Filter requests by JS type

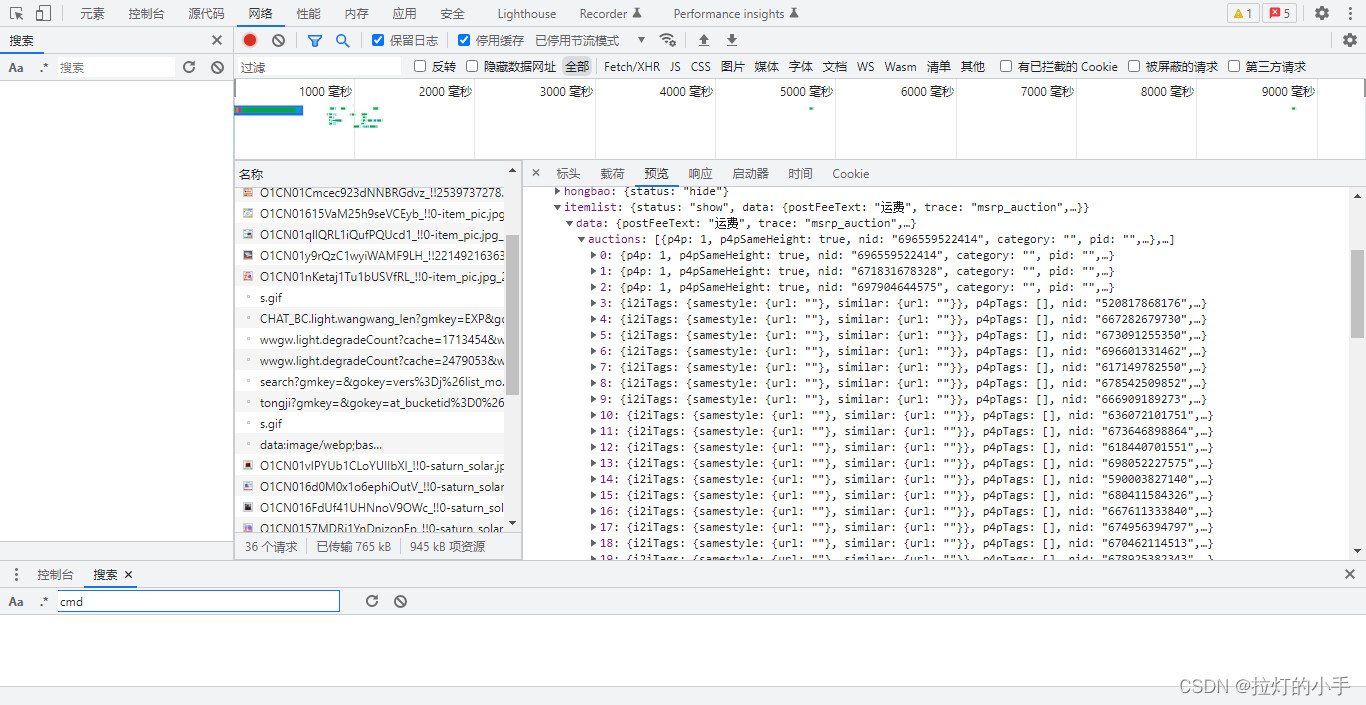[x=675, y=66]
